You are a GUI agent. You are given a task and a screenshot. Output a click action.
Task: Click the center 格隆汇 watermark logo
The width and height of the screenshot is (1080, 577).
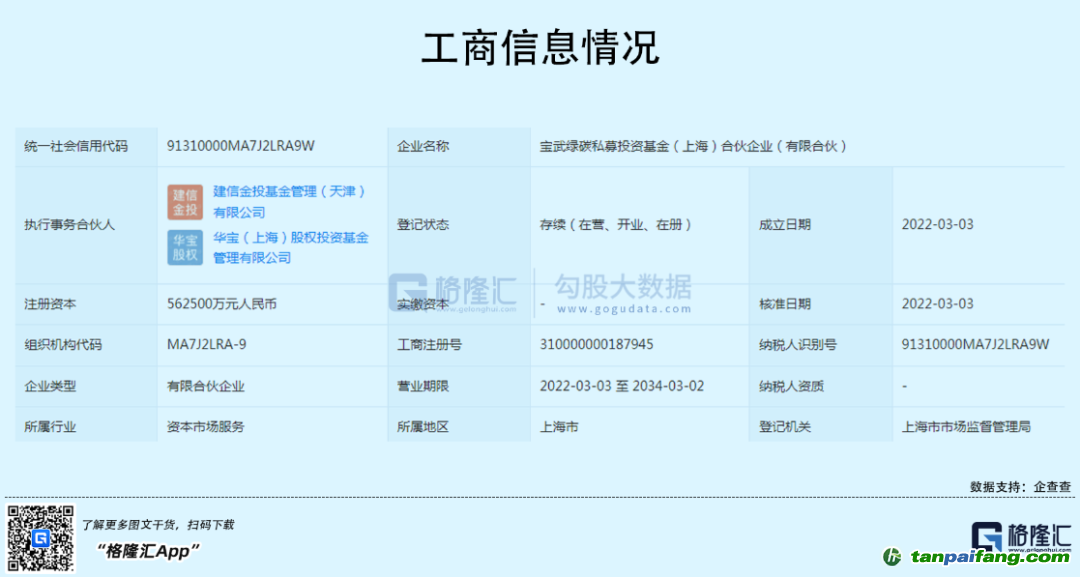coord(453,291)
